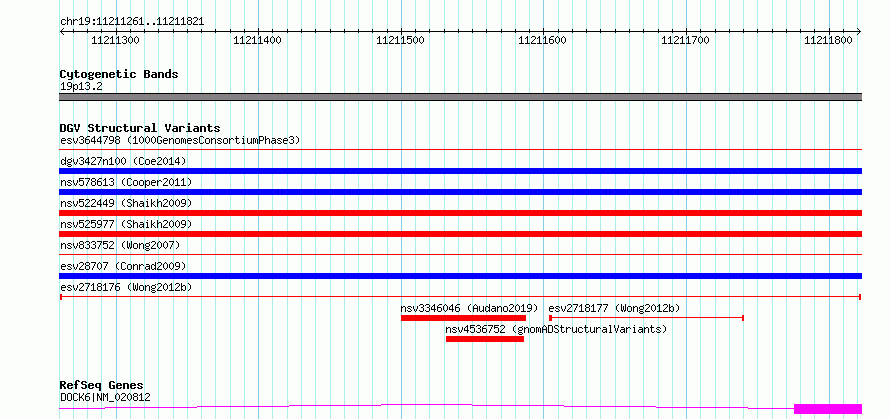This screenshot has width=890, height=419.
Task: Open the nsv3346046 (Audano2019) label
Action: pos(469,308)
